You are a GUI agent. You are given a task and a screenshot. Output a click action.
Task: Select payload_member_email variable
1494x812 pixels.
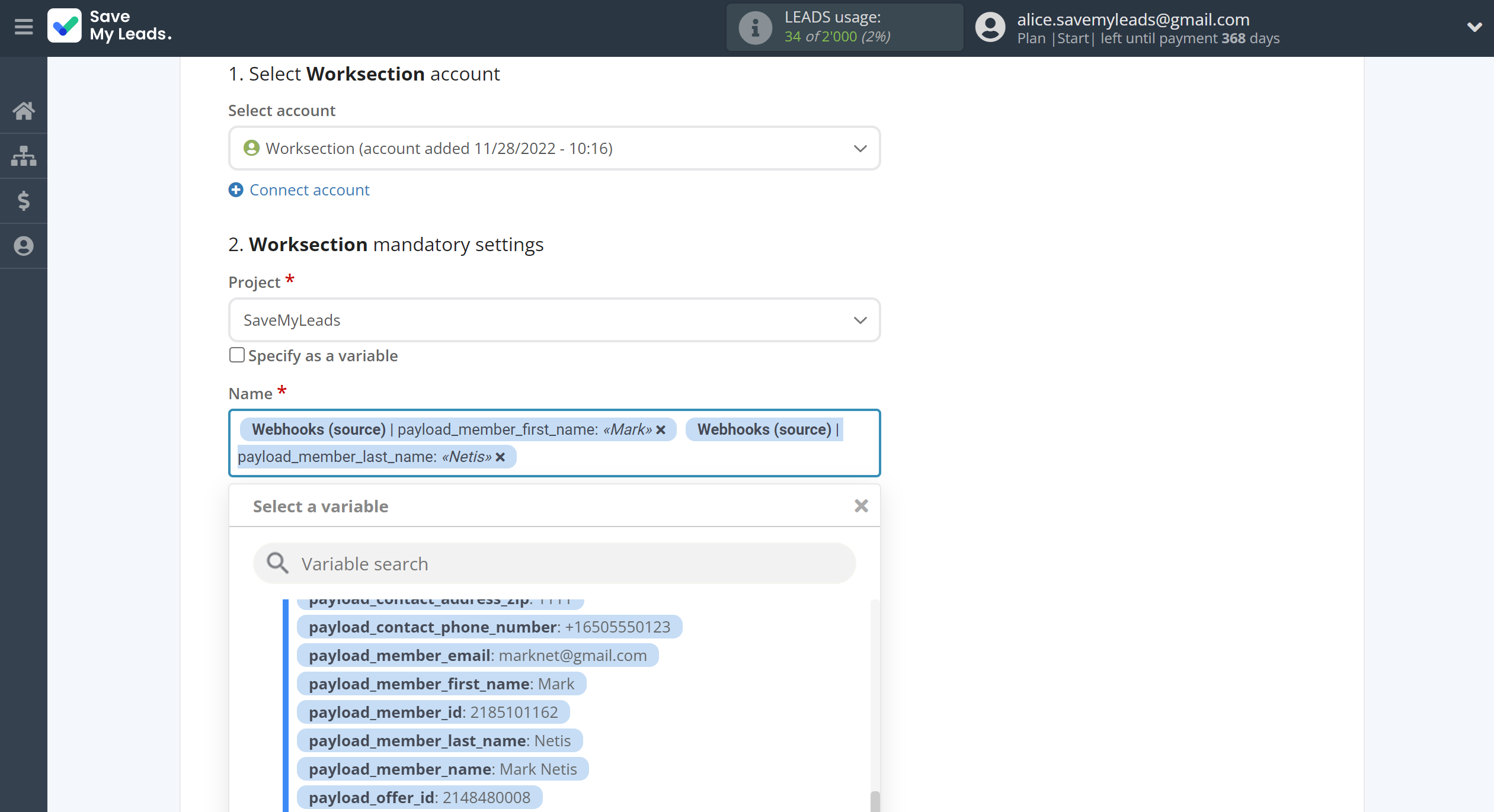(x=478, y=655)
